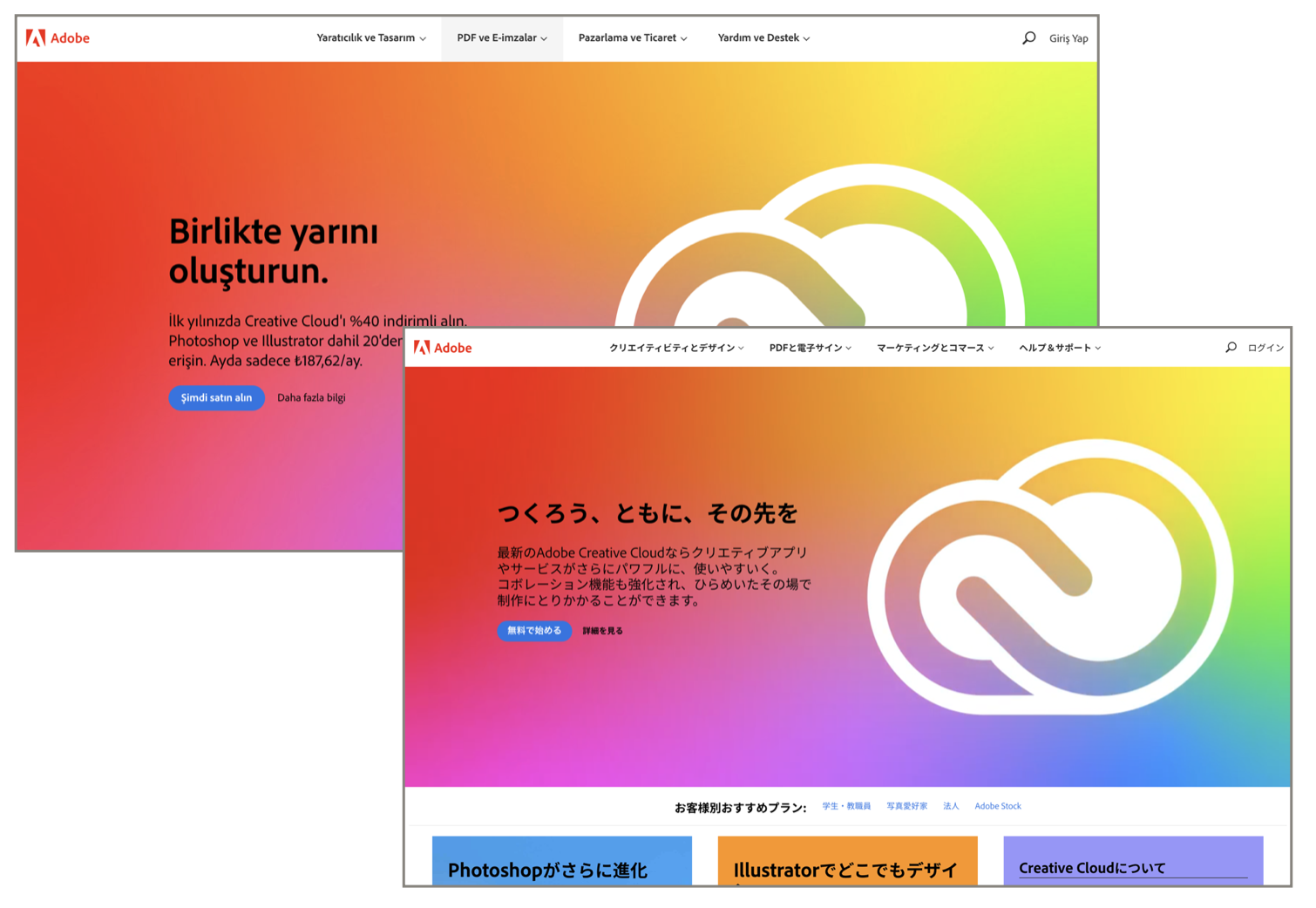
Task: Open the マーケティングとコマース menu
Action: pyautogui.click(x=935, y=348)
